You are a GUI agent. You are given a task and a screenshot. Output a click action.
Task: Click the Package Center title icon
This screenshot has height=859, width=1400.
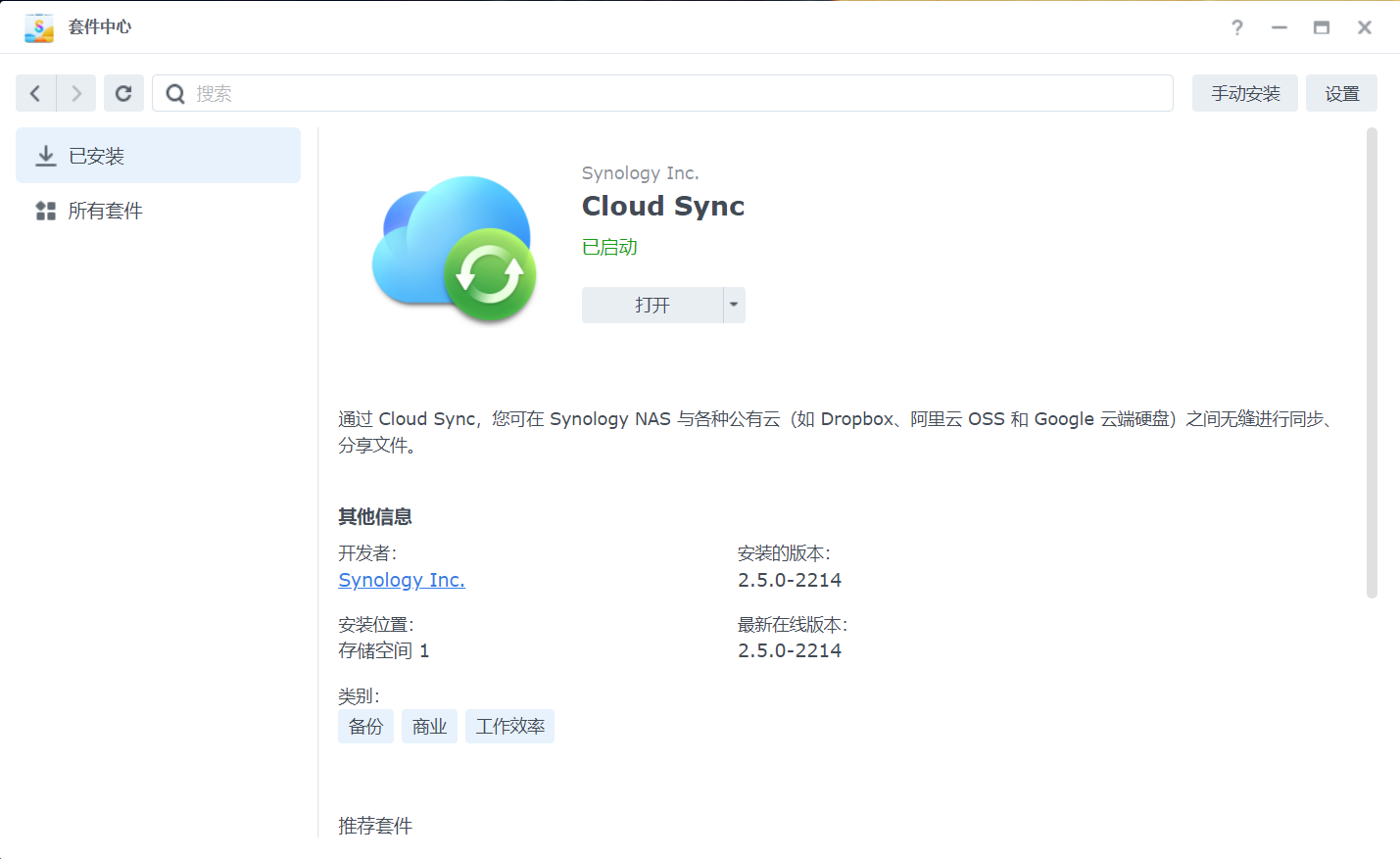coord(39,27)
